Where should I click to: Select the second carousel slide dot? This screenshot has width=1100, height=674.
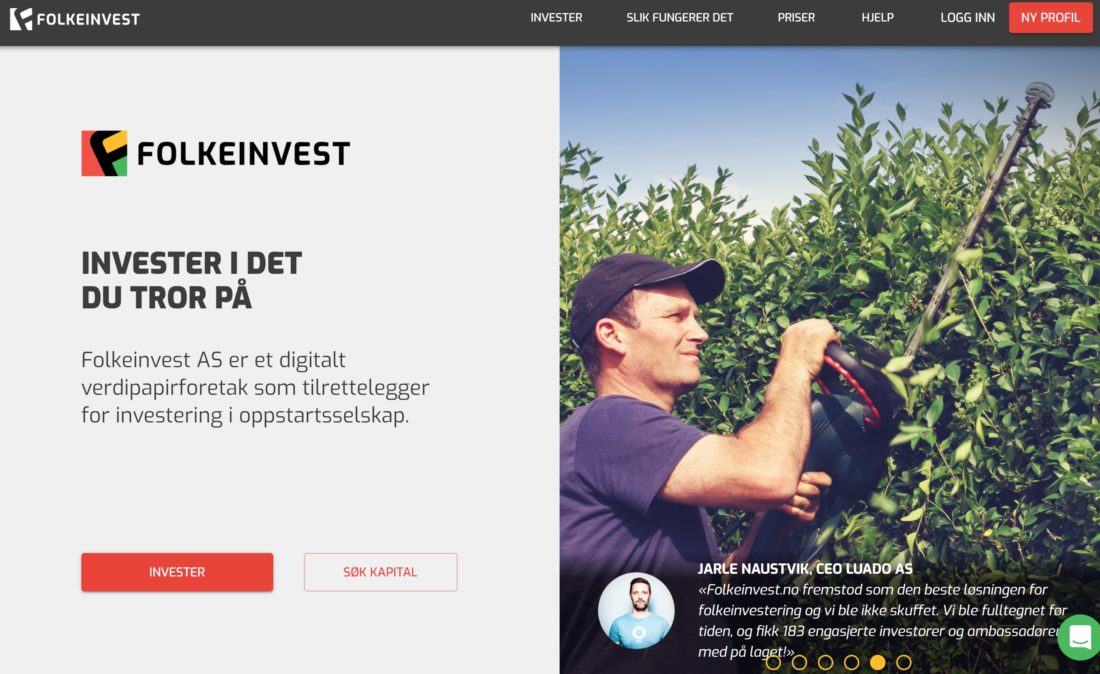pyautogui.click(x=799, y=662)
